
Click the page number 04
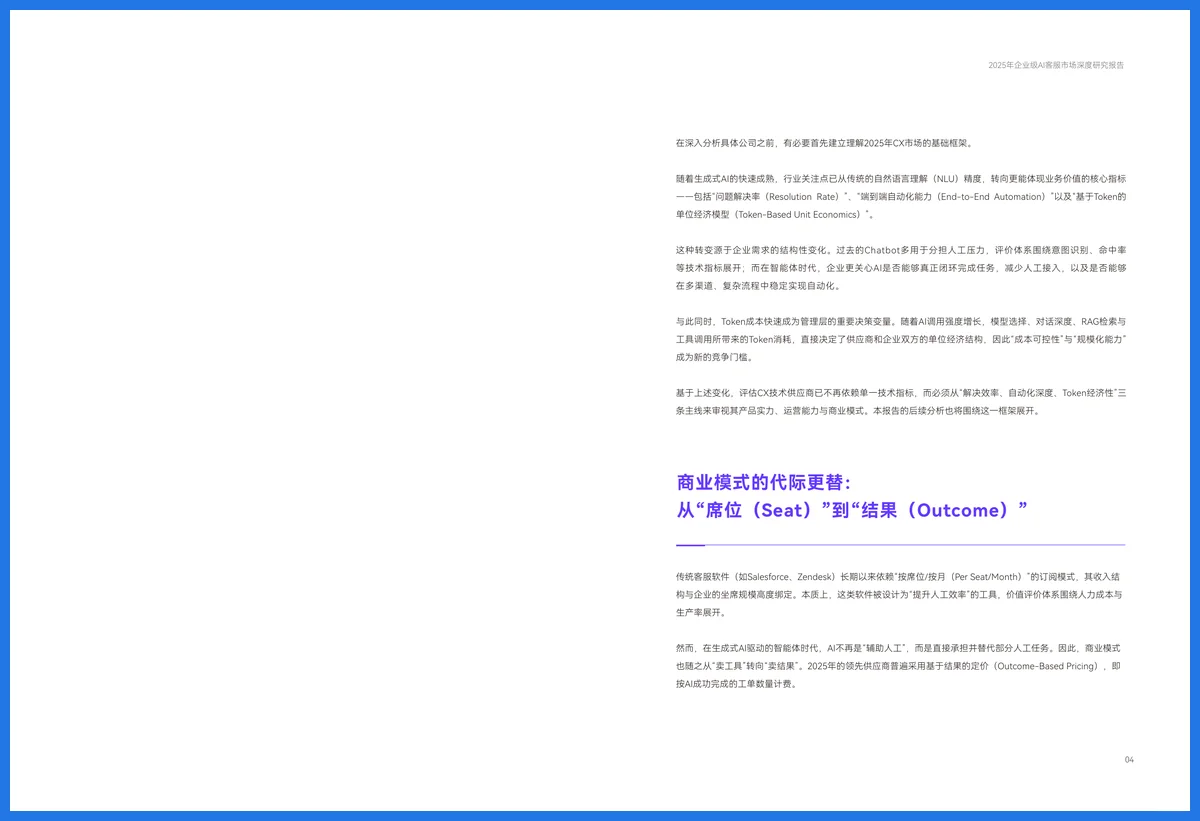tap(1129, 760)
